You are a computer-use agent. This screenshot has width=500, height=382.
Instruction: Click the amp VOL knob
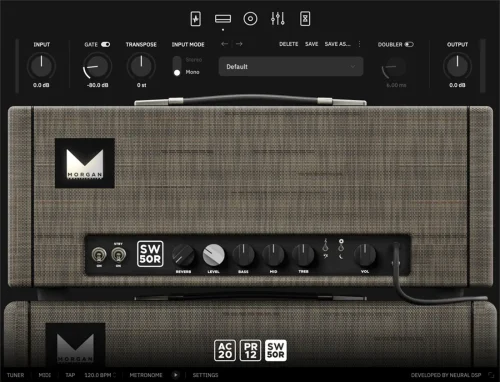coord(365,255)
